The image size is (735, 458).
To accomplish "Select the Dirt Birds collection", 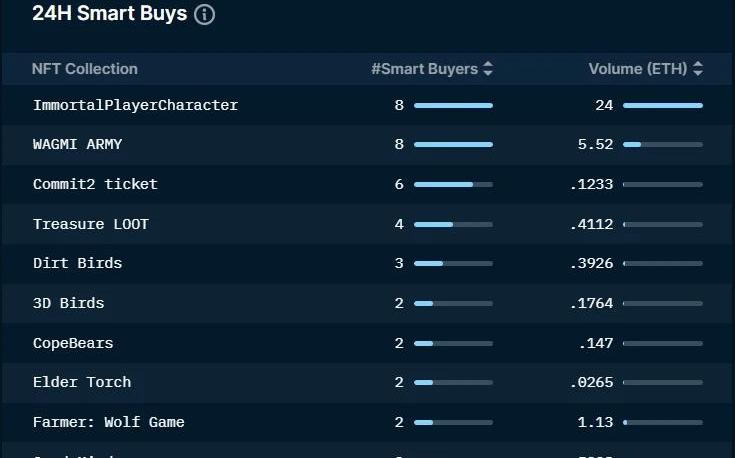I will tap(77, 263).
